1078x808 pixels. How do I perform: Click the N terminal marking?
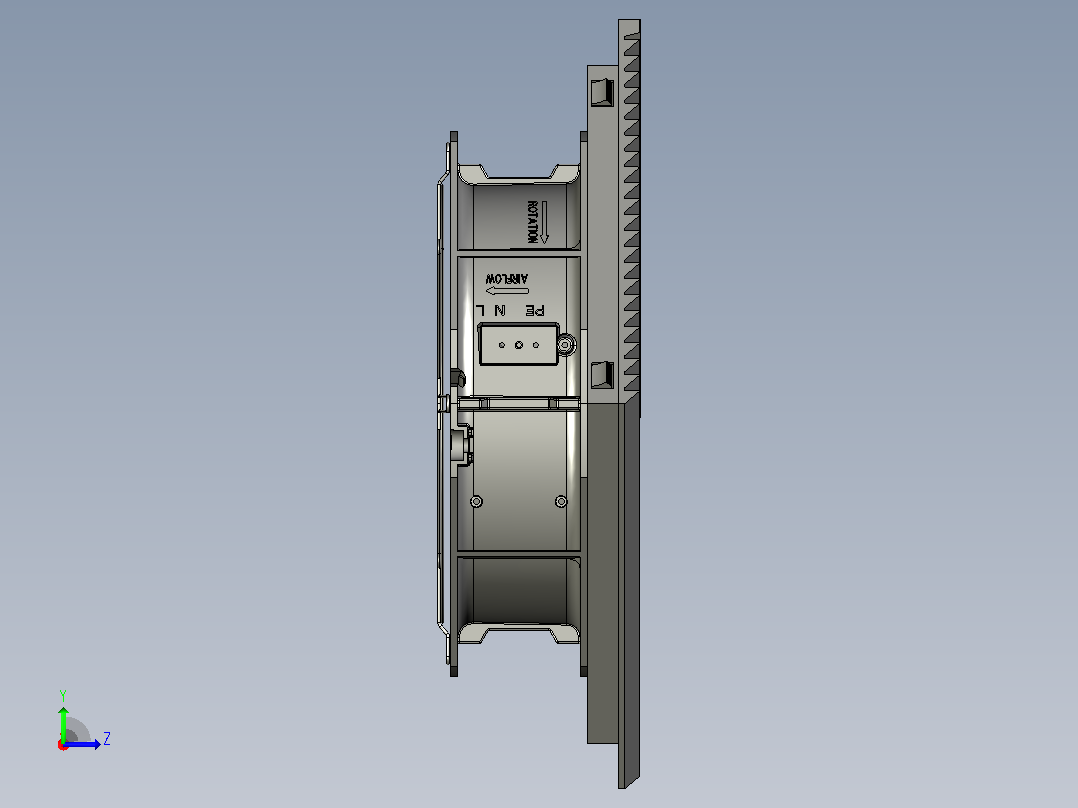pyautogui.click(x=500, y=311)
